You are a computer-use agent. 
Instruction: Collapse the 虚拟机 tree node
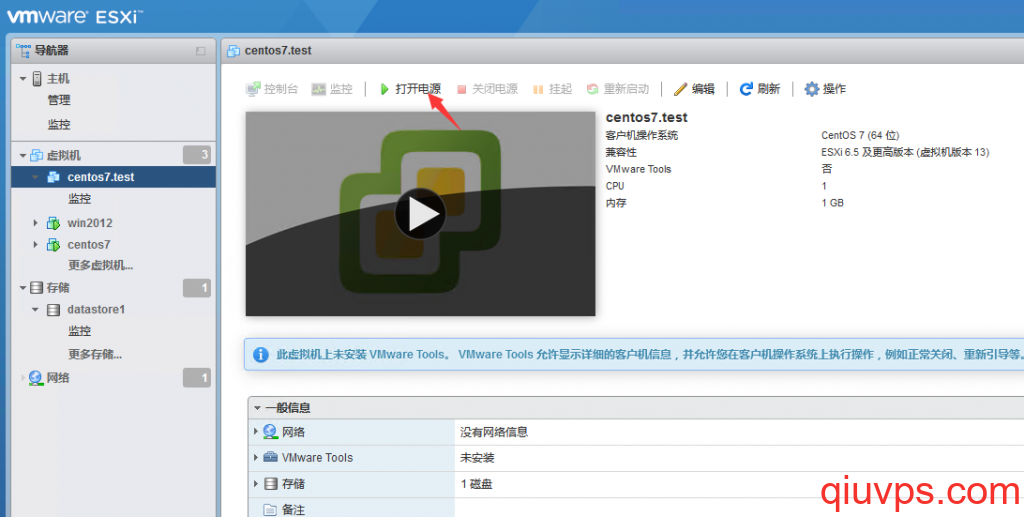pyautogui.click(x=23, y=155)
